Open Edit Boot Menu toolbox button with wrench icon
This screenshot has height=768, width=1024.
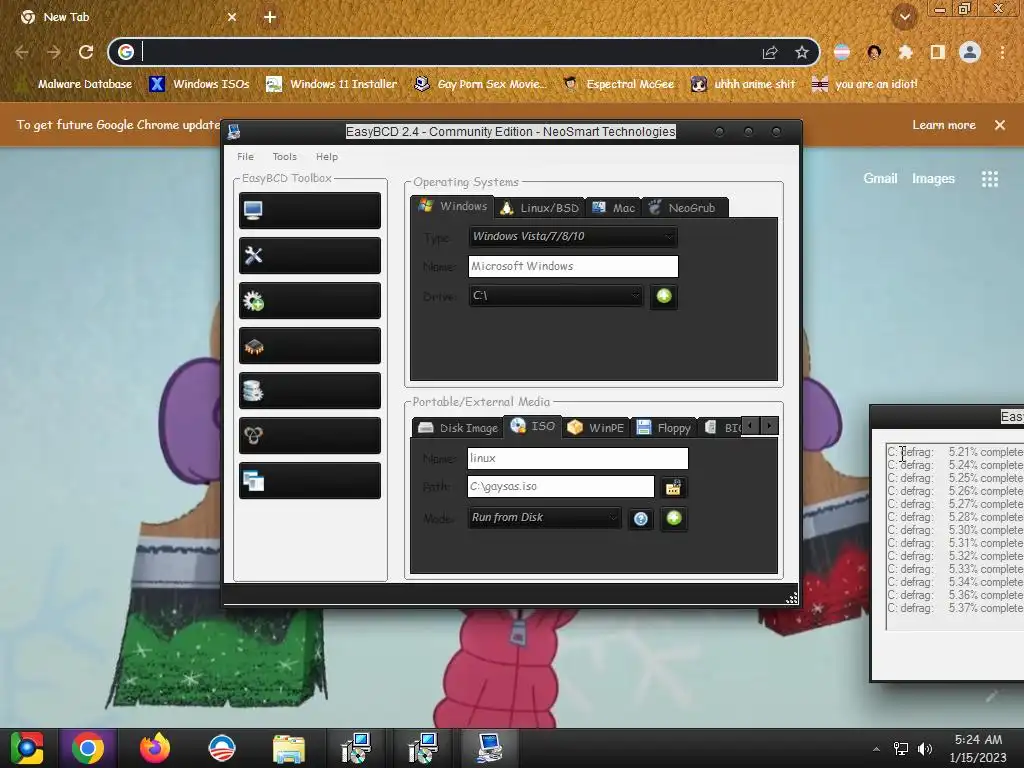point(310,255)
